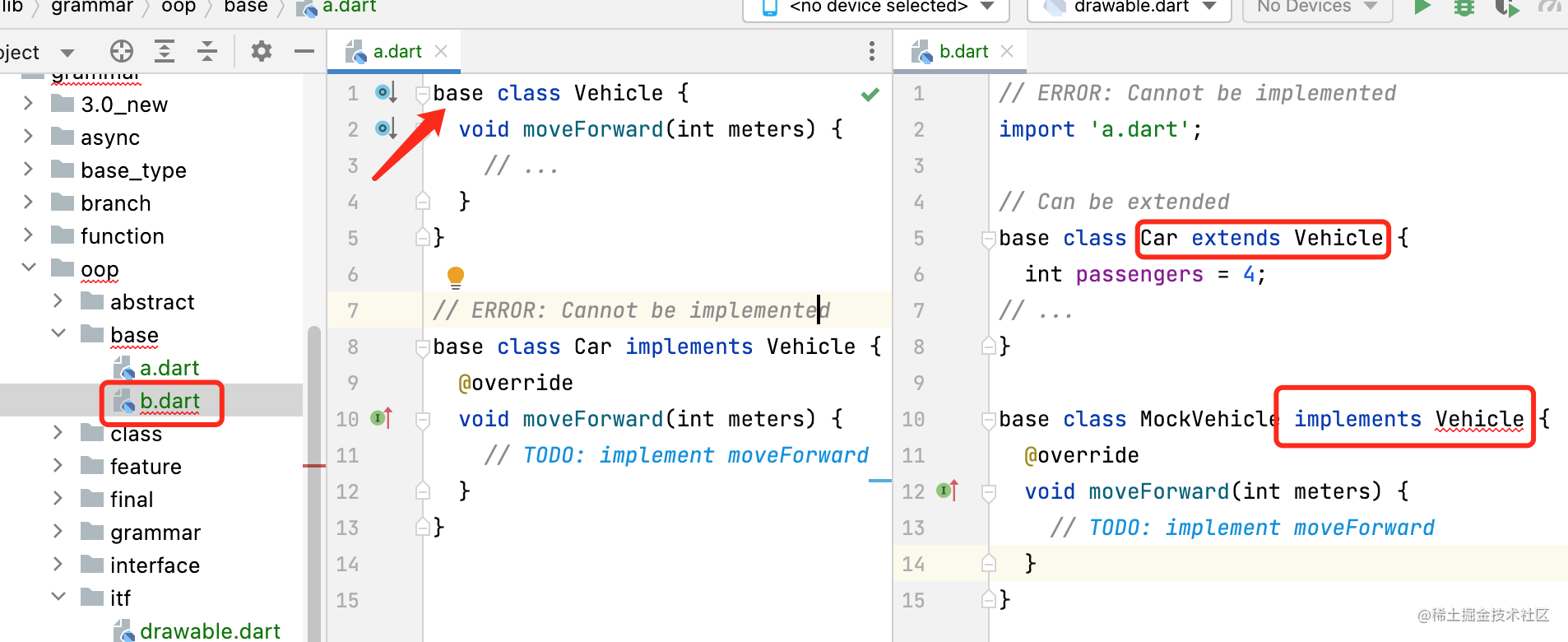Open the drawable.dart run configuration dropdown
The height and width of the screenshot is (642, 1568).
1130,7
